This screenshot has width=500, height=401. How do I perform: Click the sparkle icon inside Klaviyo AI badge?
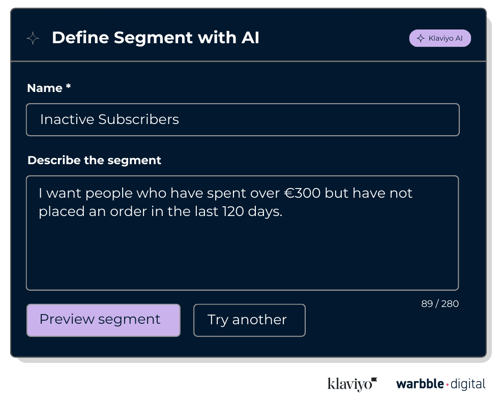click(x=421, y=38)
